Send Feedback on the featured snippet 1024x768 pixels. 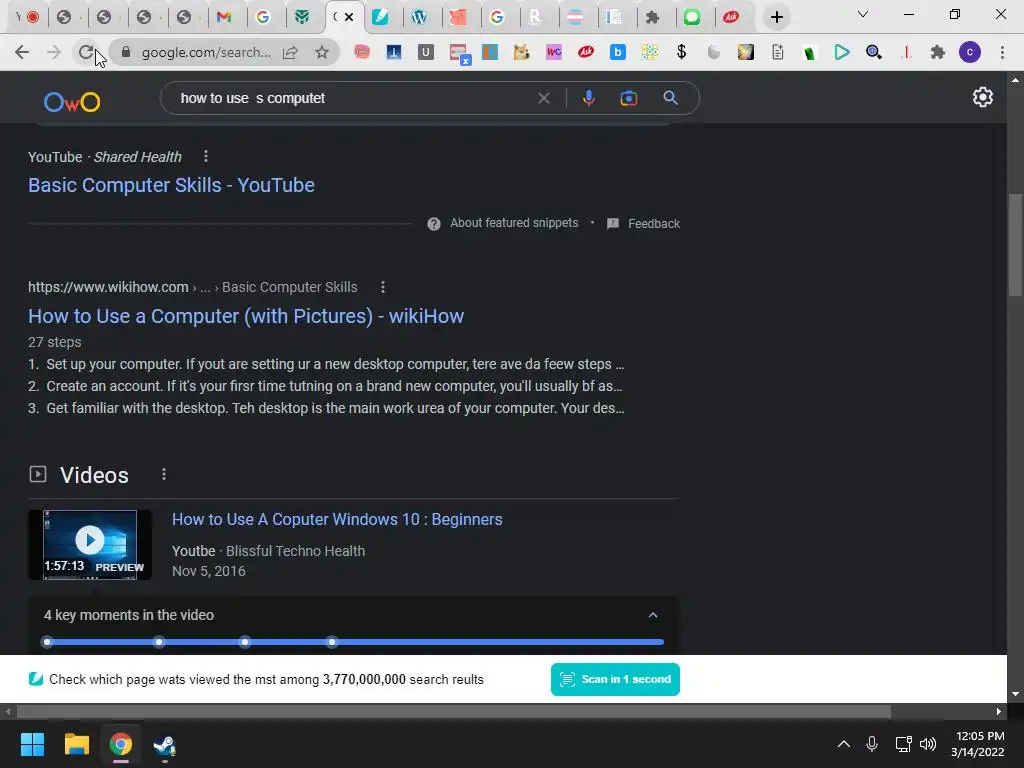(643, 223)
